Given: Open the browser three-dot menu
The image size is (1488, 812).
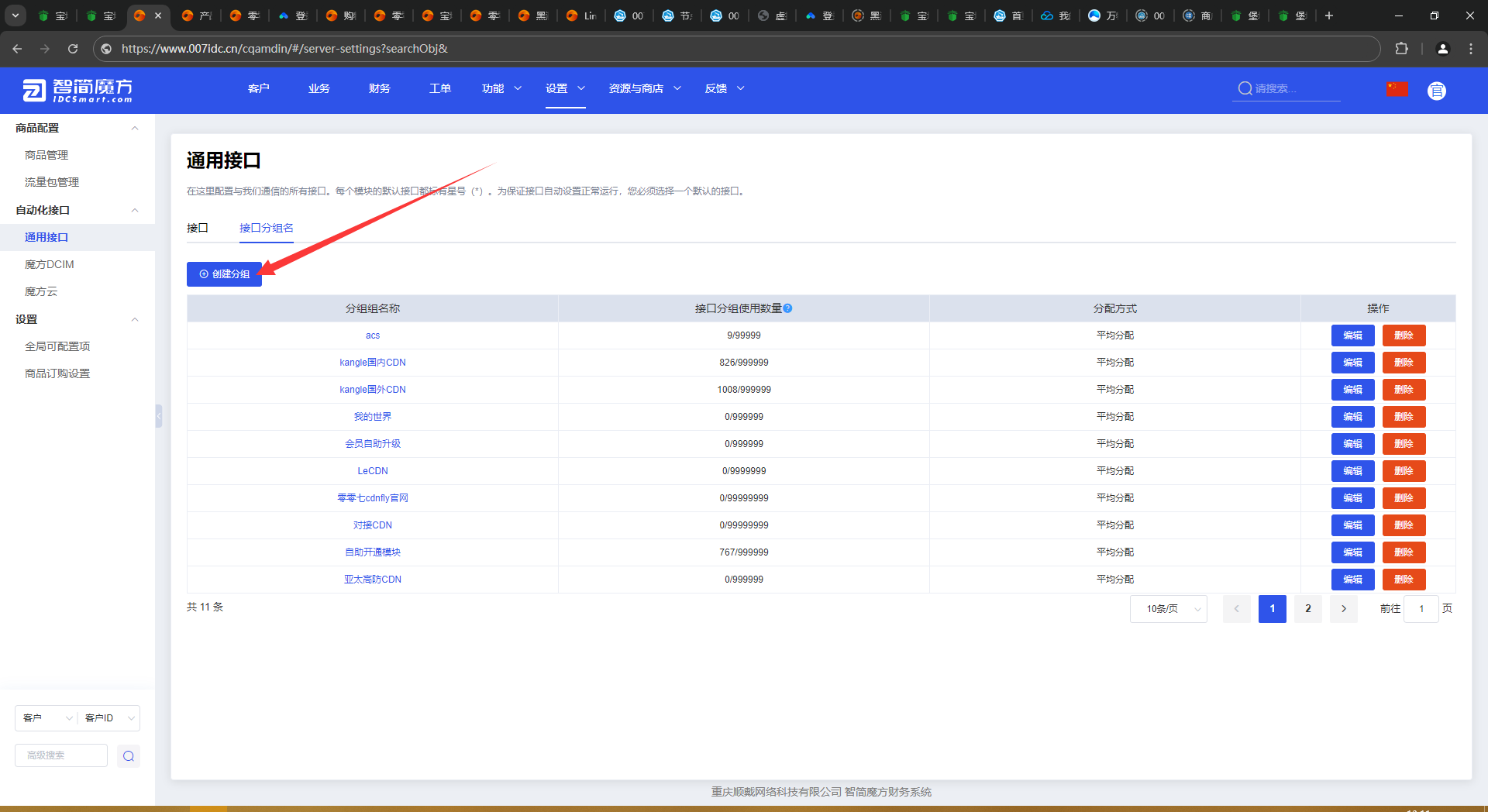Looking at the screenshot, I should click(1471, 48).
